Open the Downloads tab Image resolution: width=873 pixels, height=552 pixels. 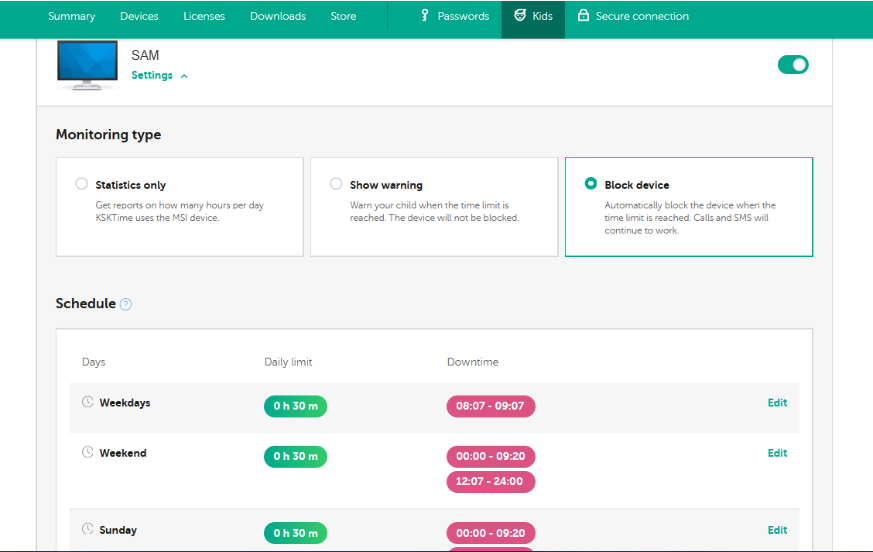[278, 16]
